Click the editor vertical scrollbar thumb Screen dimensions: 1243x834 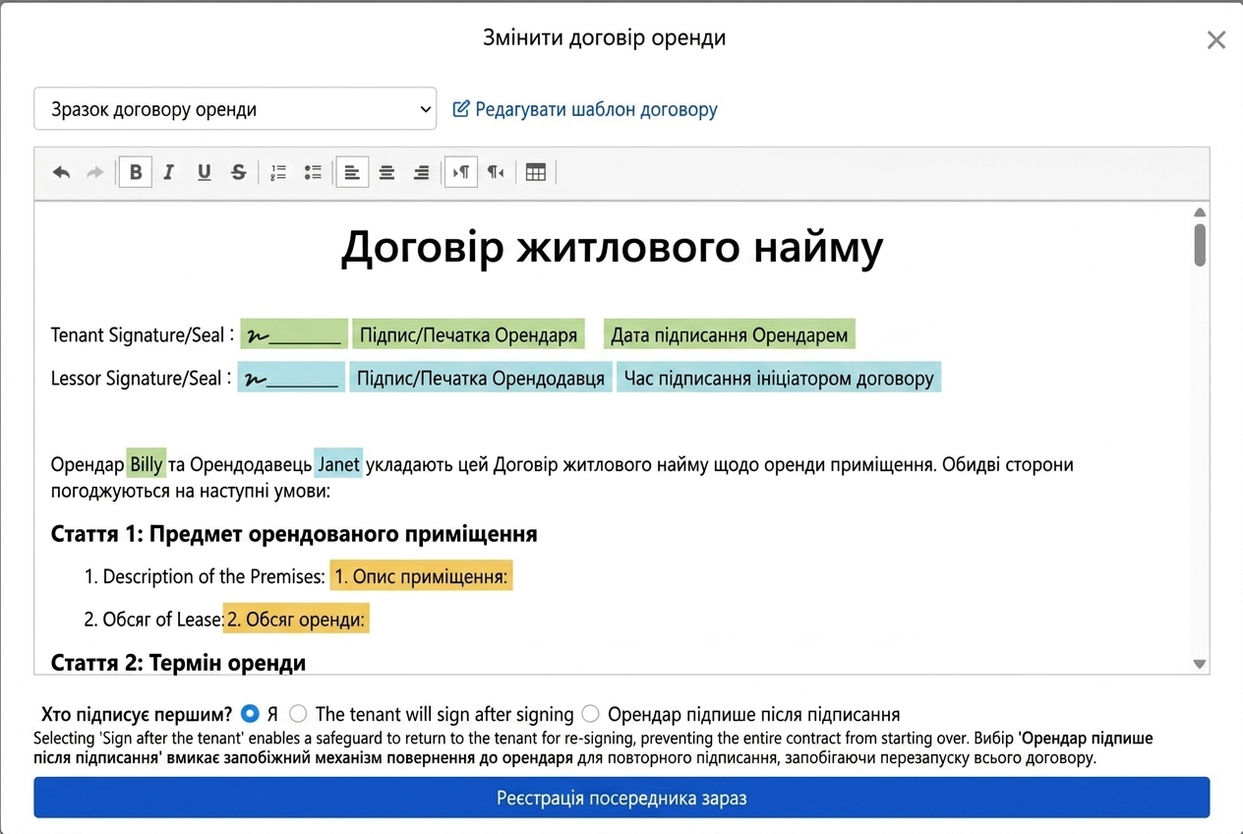click(1200, 245)
